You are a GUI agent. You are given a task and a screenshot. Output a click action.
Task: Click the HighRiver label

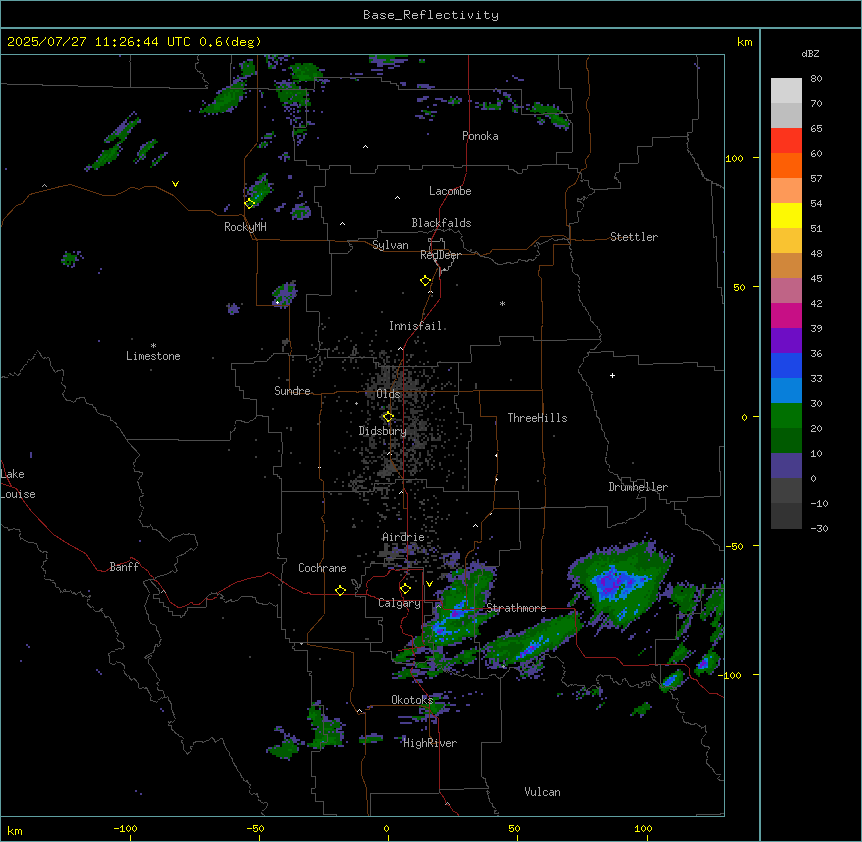pos(430,743)
